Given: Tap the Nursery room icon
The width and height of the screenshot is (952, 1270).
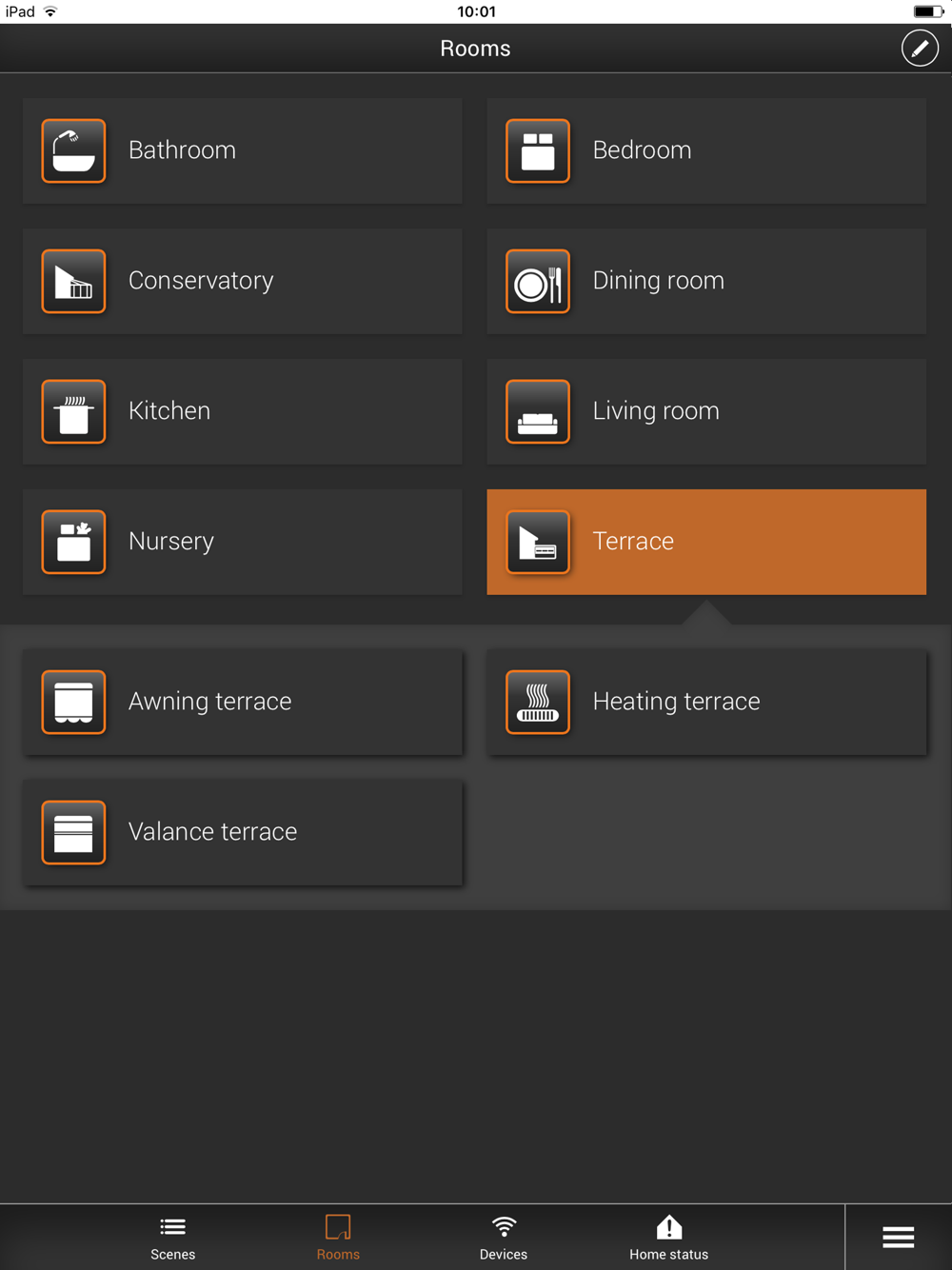Looking at the screenshot, I should click(x=73, y=542).
